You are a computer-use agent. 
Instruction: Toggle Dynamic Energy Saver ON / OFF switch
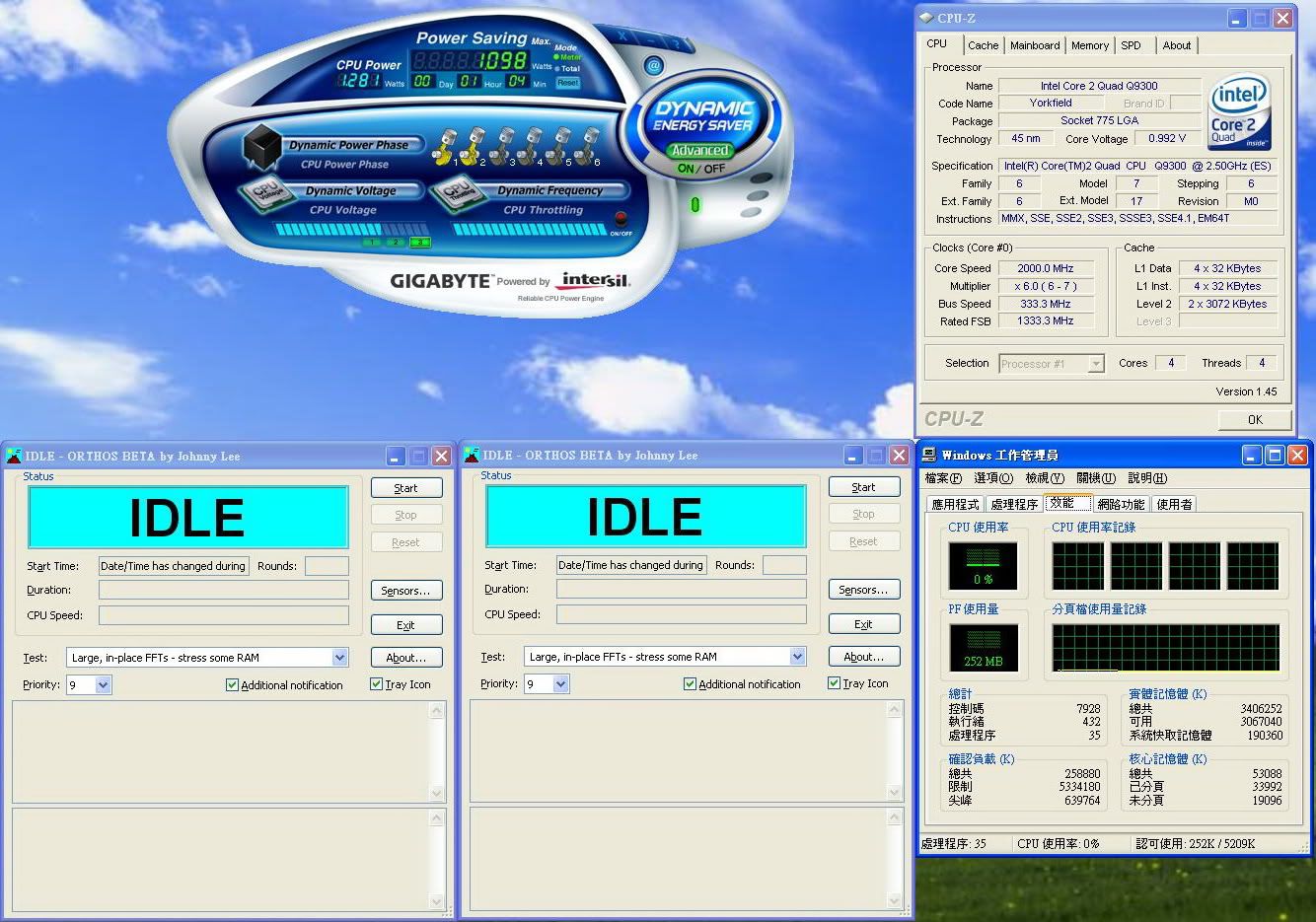click(x=700, y=169)
